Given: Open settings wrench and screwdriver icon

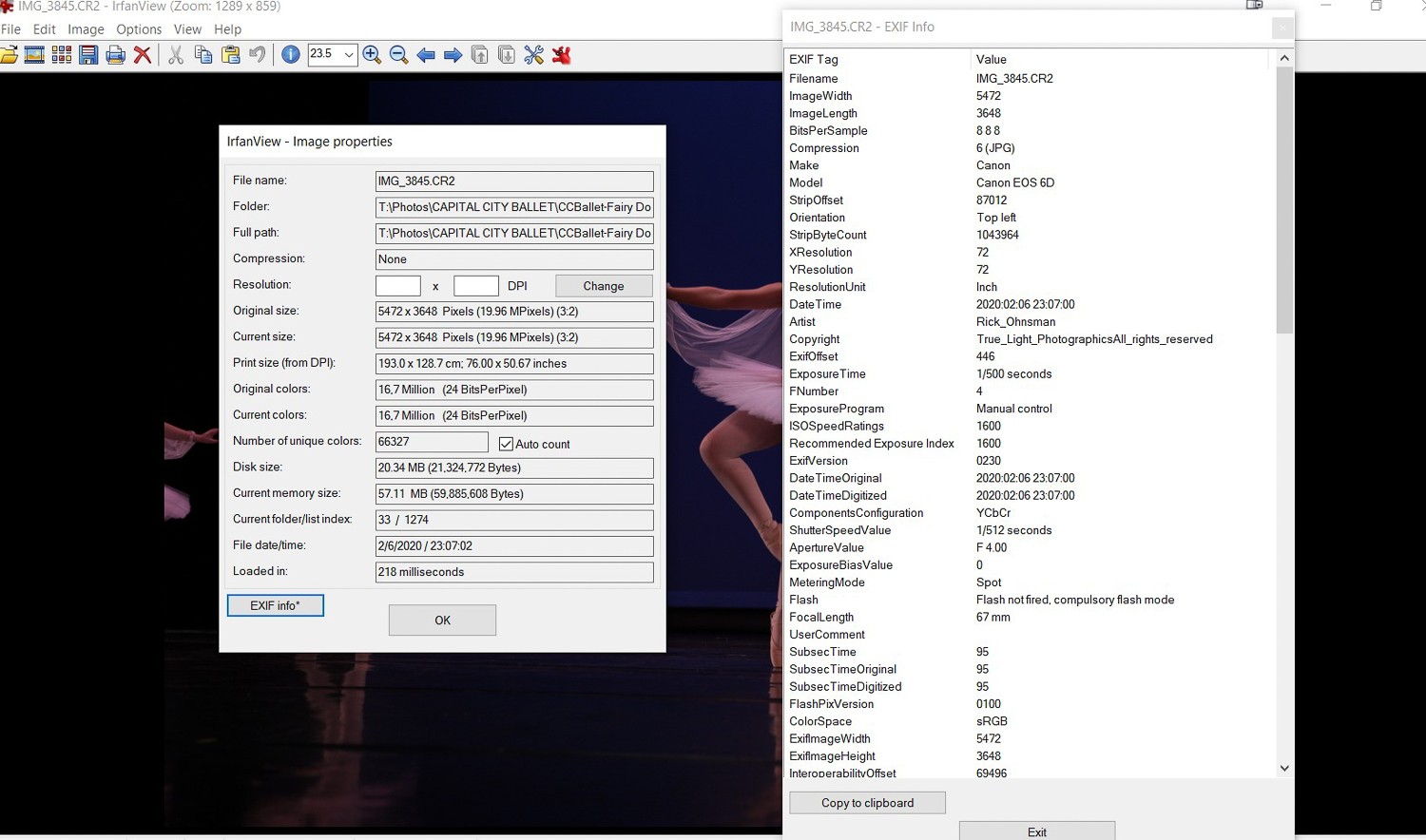Looking at the screenshot, I should tap(533, 55).
